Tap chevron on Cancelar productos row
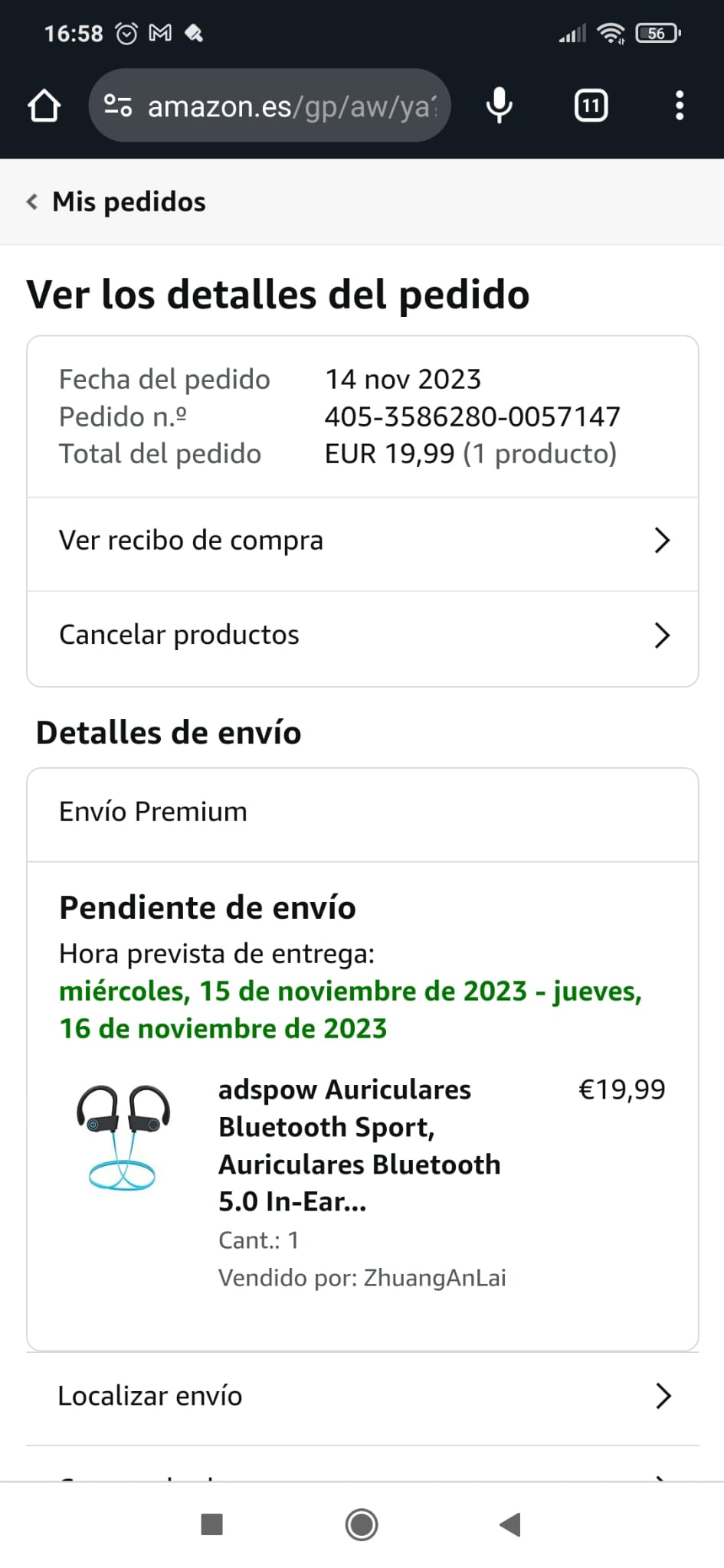 662,635
